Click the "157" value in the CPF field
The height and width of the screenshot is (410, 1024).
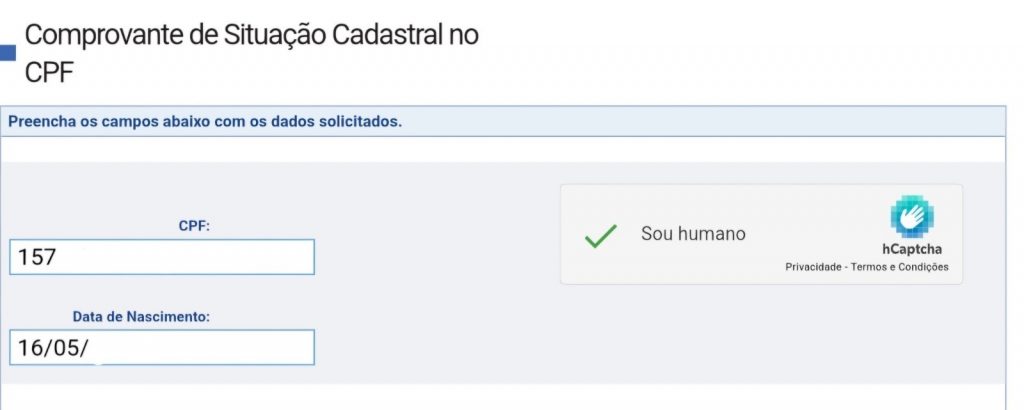click(x=37, y=257)
